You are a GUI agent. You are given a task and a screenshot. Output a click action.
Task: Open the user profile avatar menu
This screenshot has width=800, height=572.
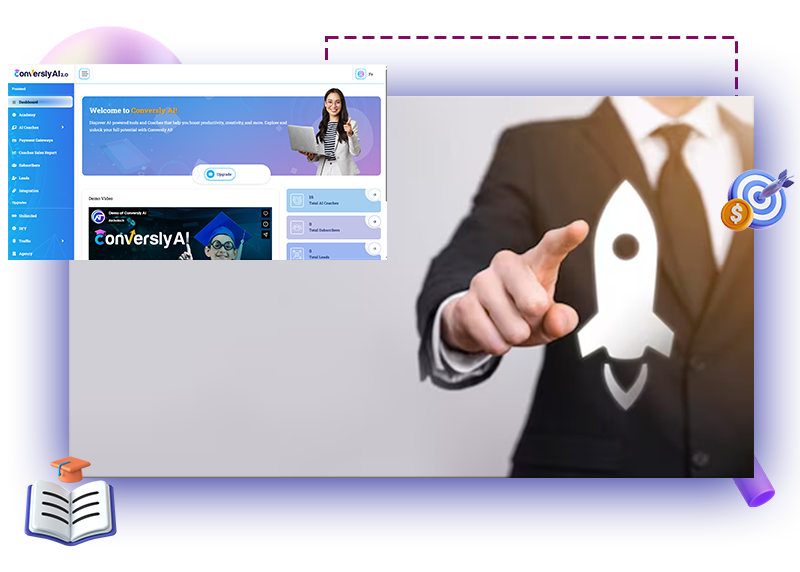point(361,74)
